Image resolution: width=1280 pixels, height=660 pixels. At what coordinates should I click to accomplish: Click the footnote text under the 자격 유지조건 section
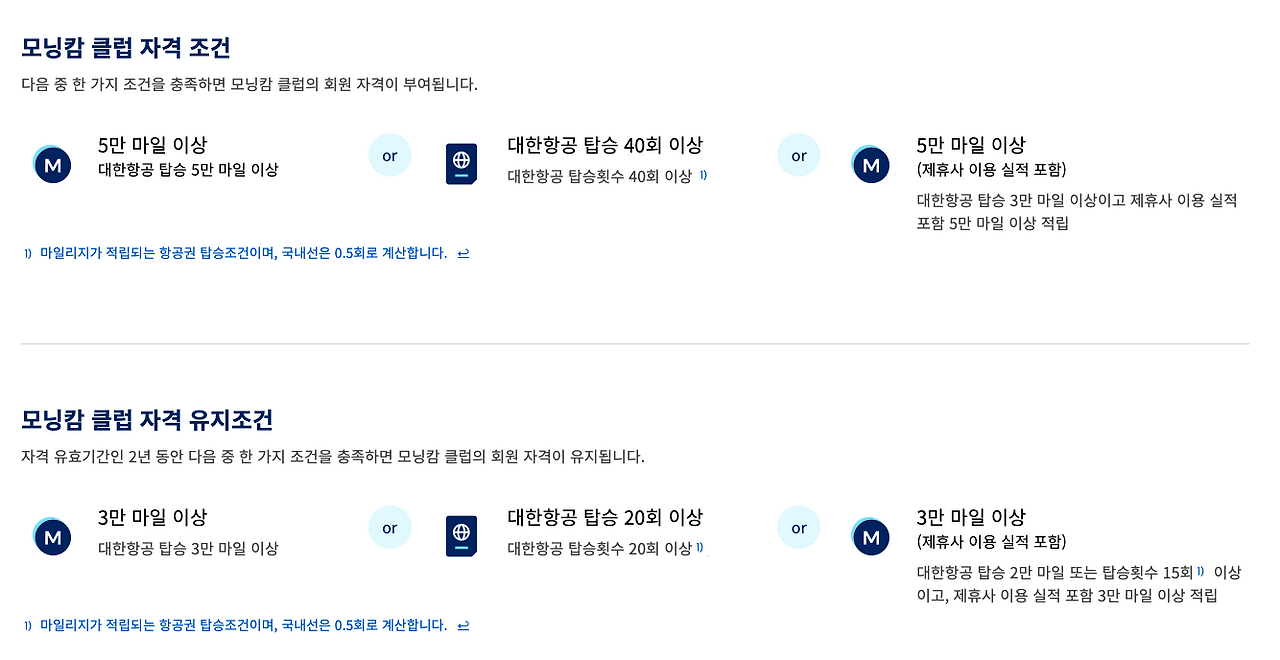point(243,625)
